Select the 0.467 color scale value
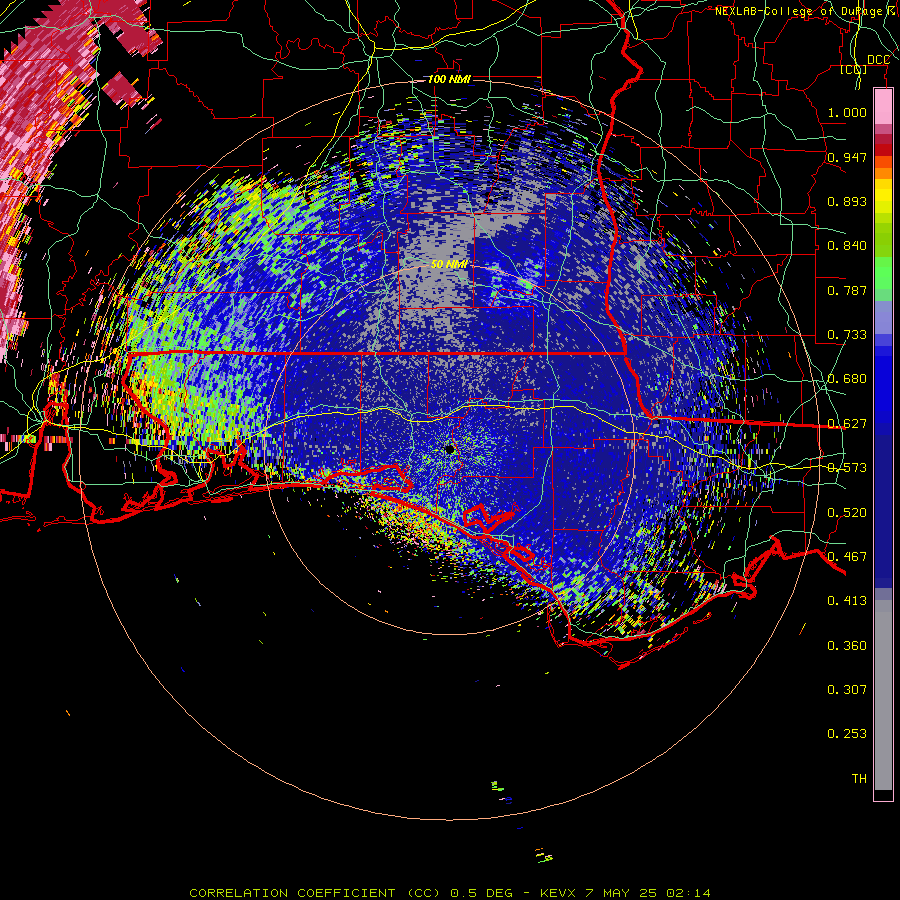 847,557
